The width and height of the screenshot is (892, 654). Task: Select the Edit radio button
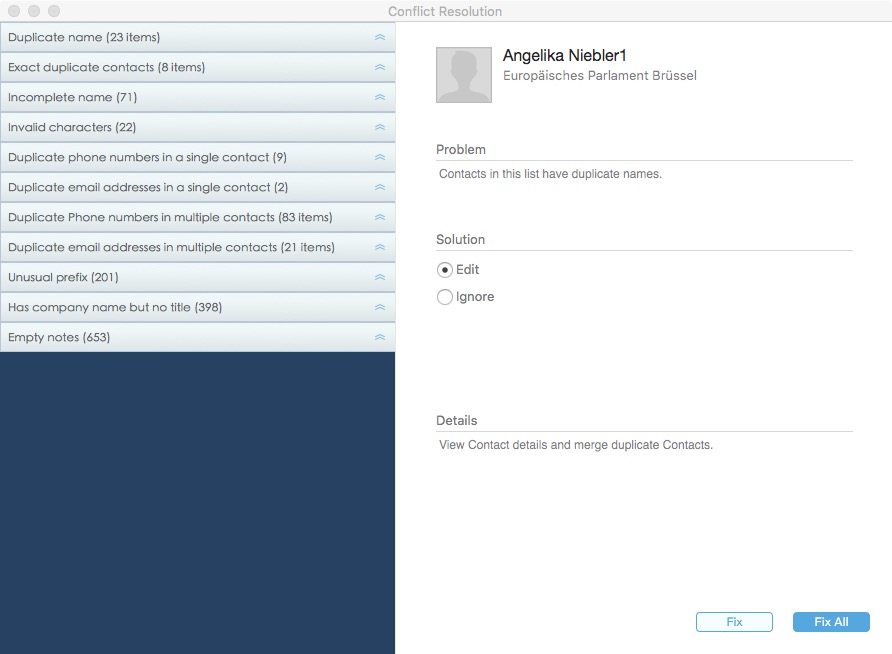pyautogui.click(x=445, y=270)
